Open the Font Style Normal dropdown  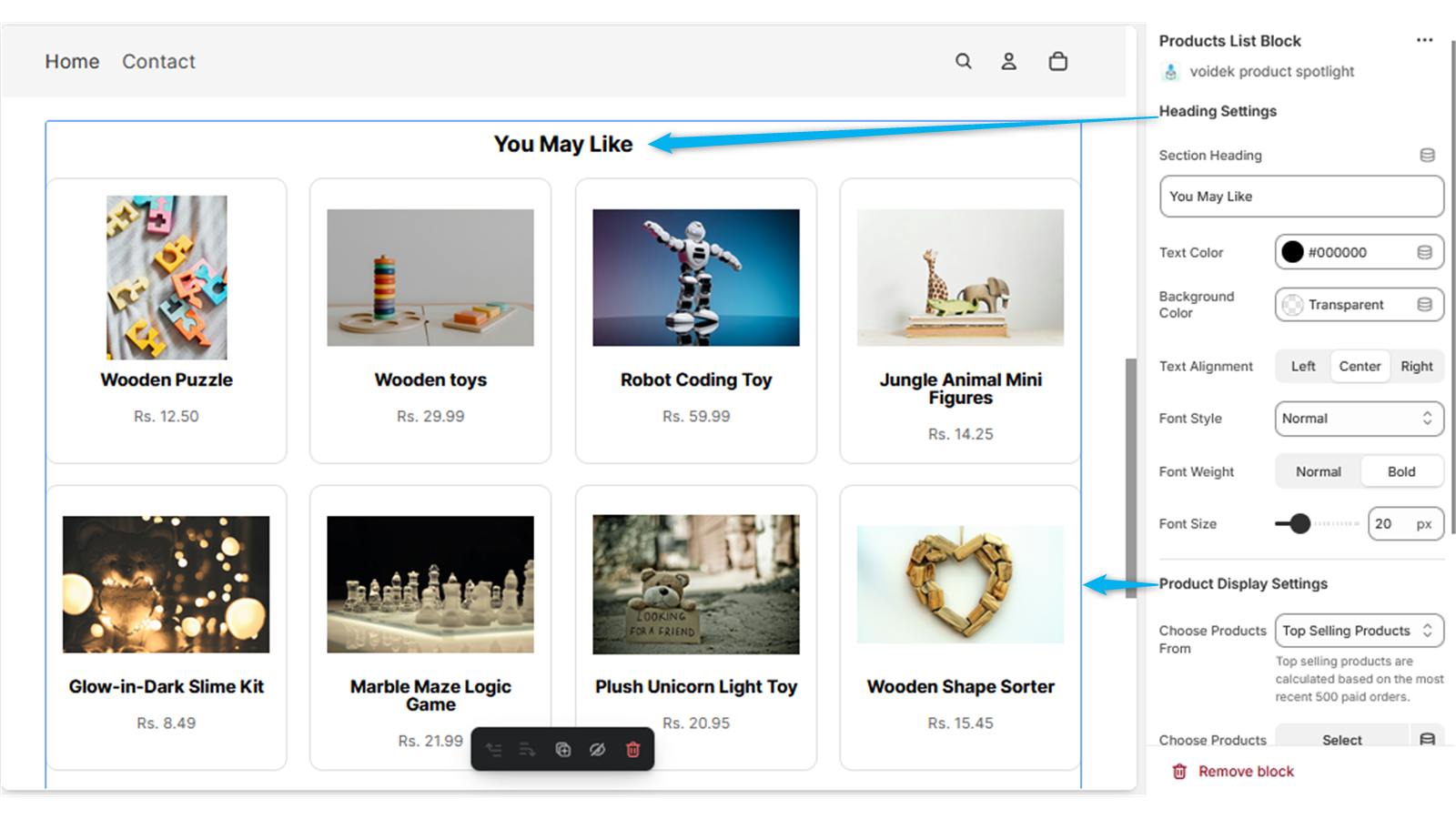[x=1359, y=419]
